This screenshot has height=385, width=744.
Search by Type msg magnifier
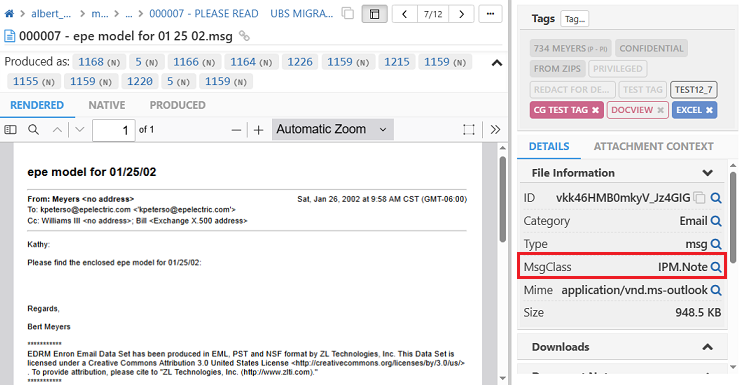click(716, 244)
